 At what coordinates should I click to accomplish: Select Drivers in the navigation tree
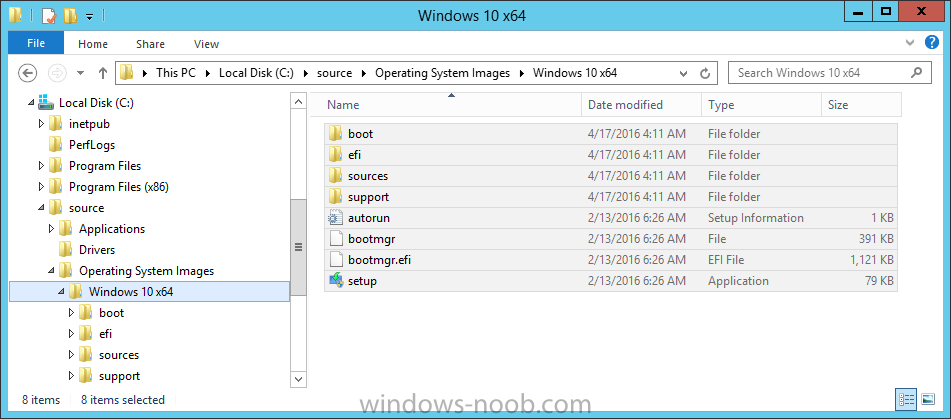click(96, 250)
